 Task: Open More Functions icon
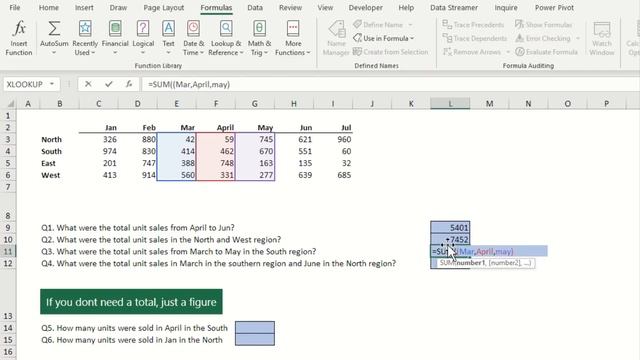(x=293, y=29)
